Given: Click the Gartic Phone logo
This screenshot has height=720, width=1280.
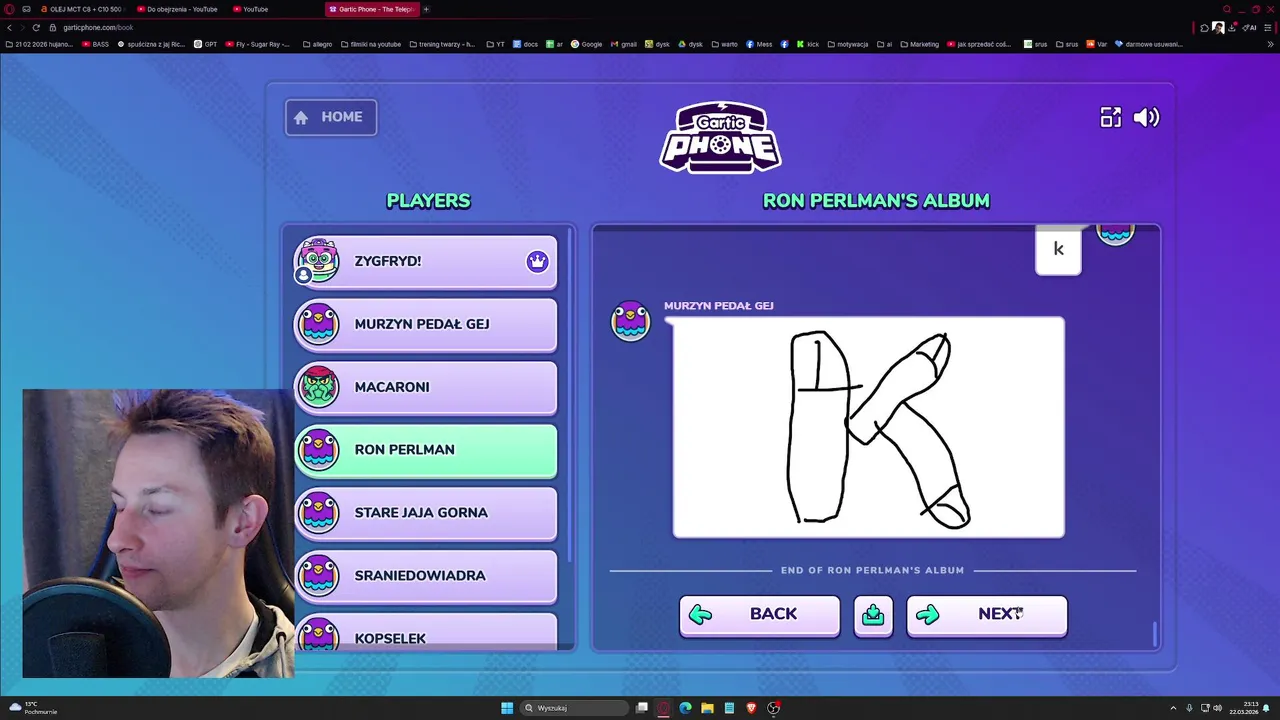Looking at the screenshot, I should tap(720, 137).
